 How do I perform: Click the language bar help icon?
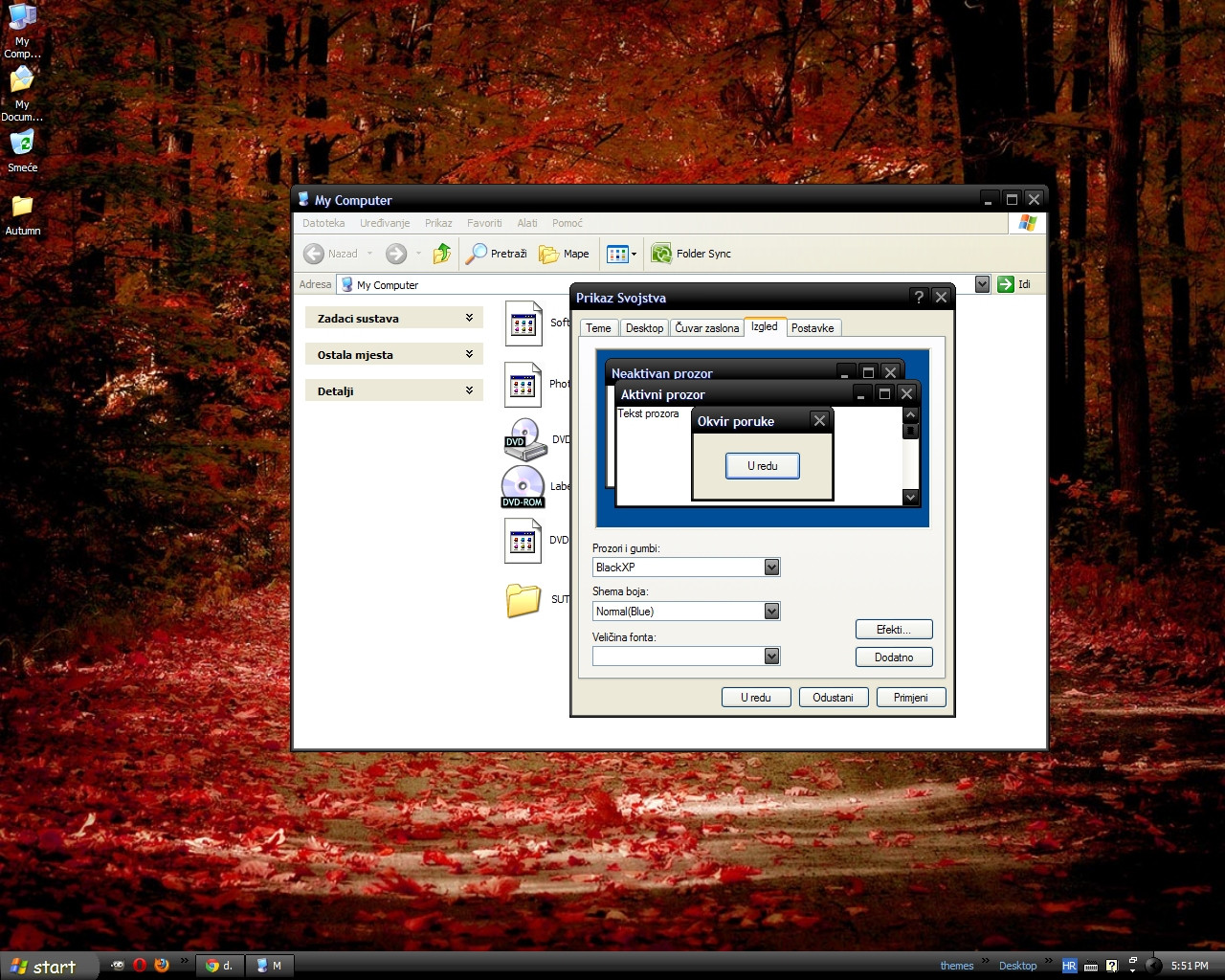tap(1112, 966)
